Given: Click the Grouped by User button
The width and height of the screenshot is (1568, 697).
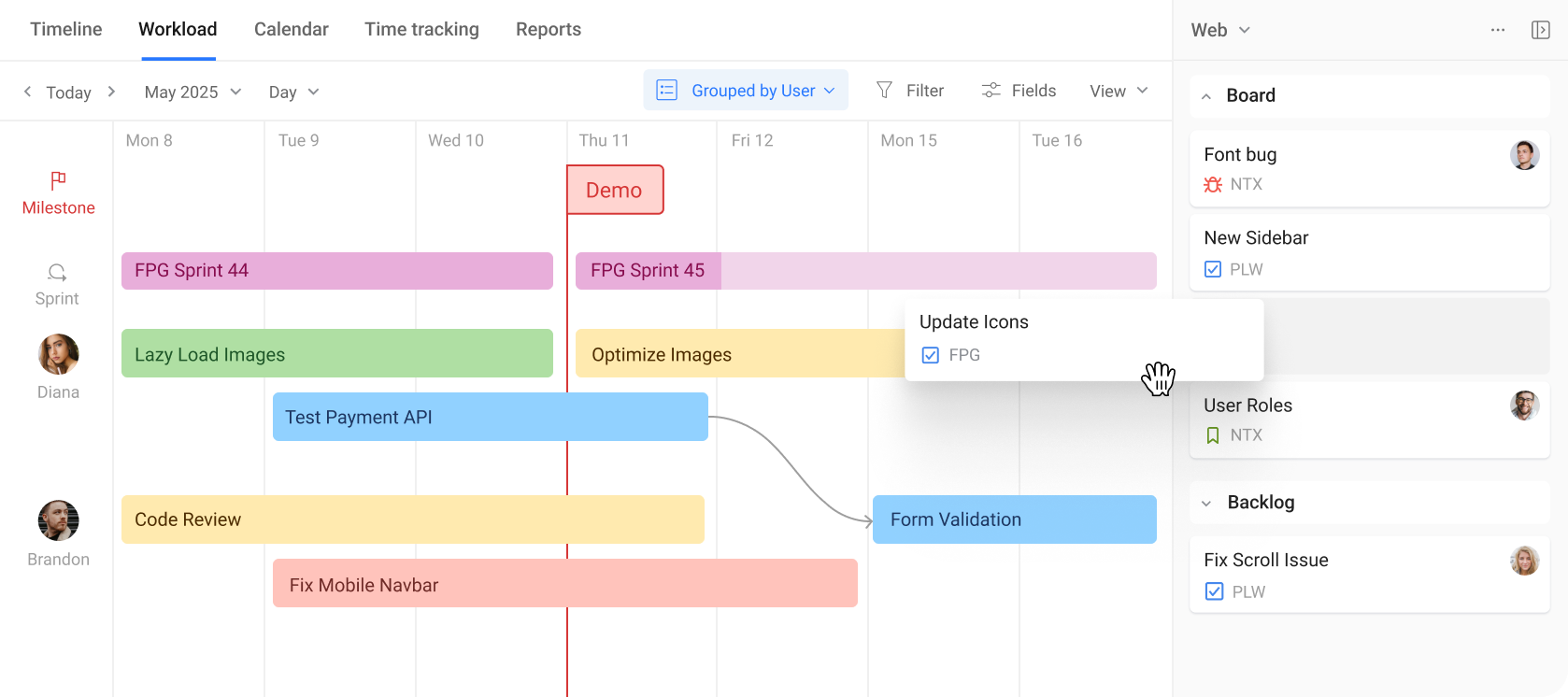Looking at the screenshot, I should coord(746,90).
